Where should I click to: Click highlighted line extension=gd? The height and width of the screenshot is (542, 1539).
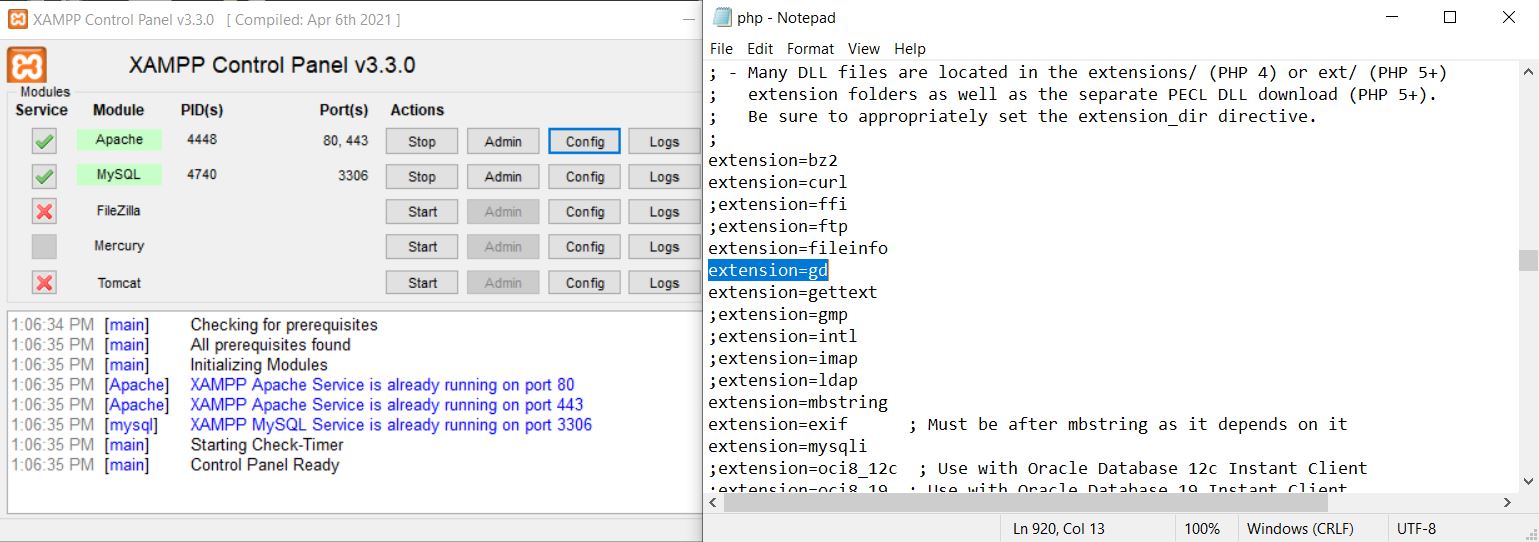[768, 270]
